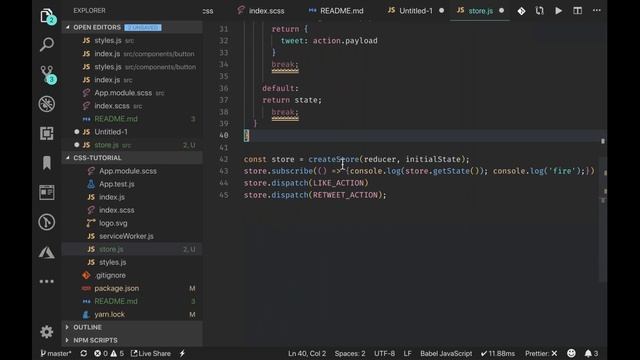This screenshot has height=360, width=640.
Task: Open the GitLens activity bar icon
Action: pyautogui.click(x=47, y=222)
